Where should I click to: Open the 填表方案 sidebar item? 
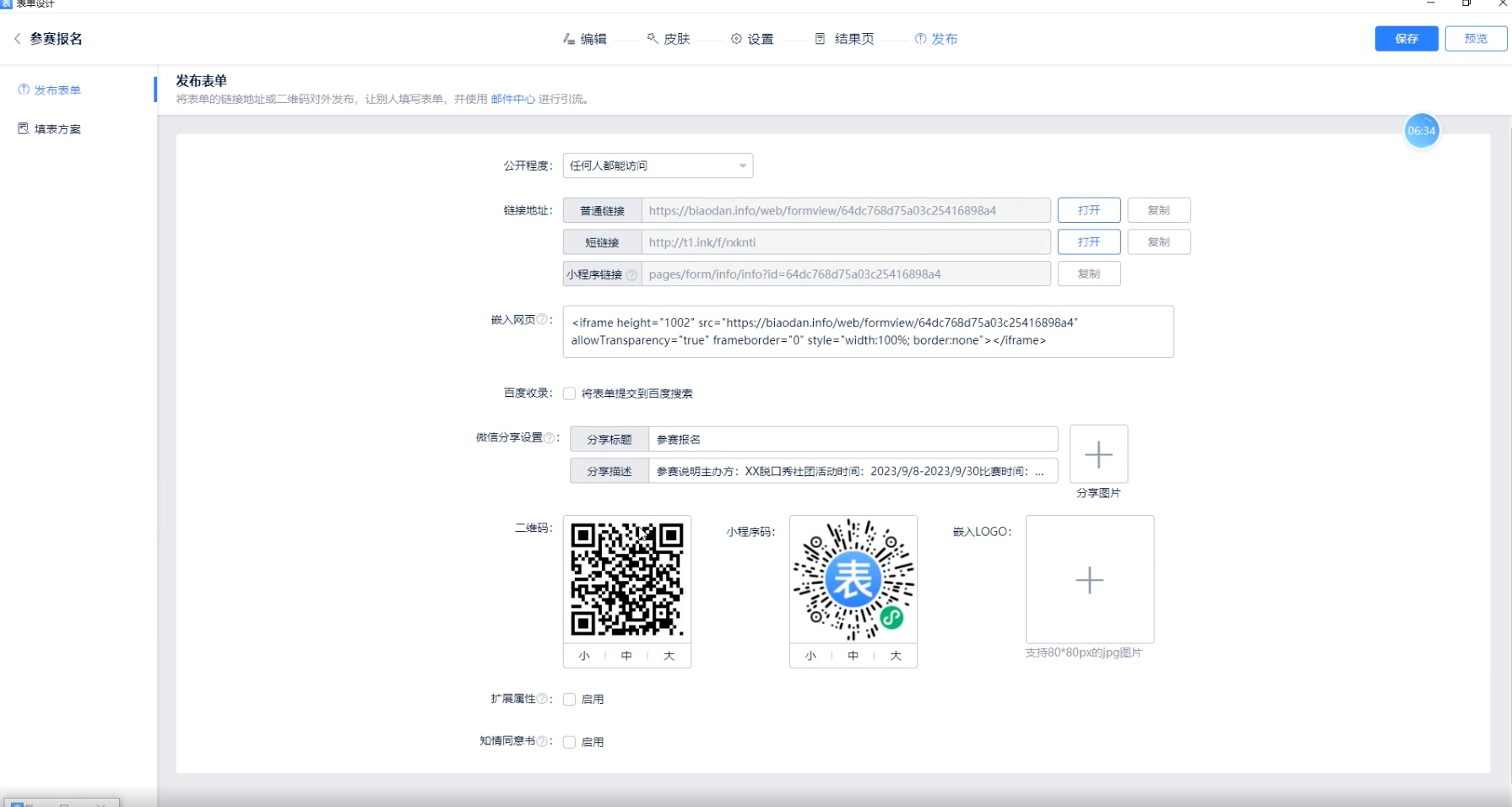coord(57,129)
